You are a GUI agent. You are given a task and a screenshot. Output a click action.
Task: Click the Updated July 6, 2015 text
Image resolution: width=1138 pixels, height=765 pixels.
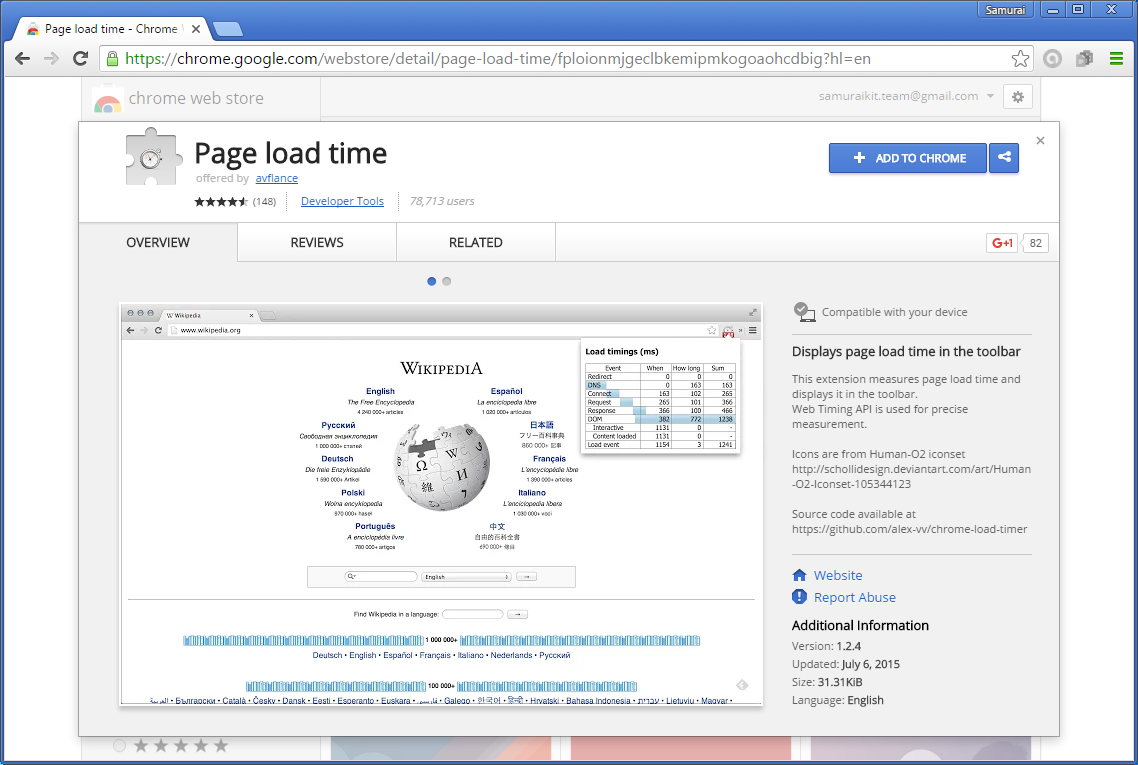pyautogui.click(x=846, y=664)
